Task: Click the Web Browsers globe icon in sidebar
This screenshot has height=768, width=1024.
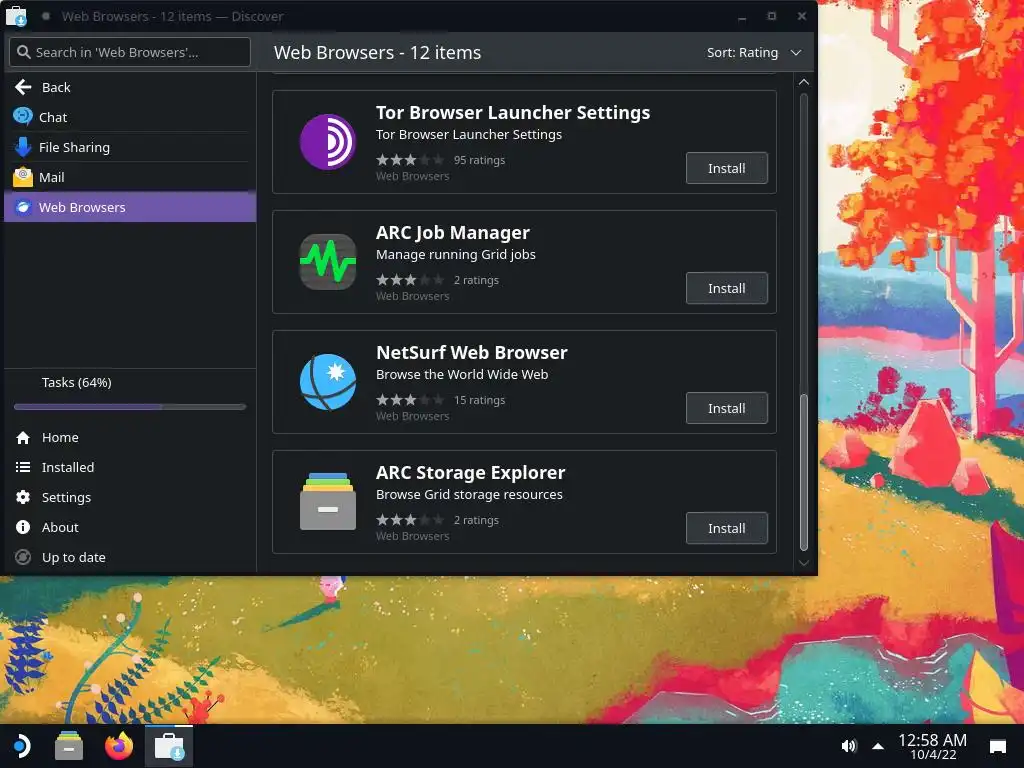Action: click(23, 207)
